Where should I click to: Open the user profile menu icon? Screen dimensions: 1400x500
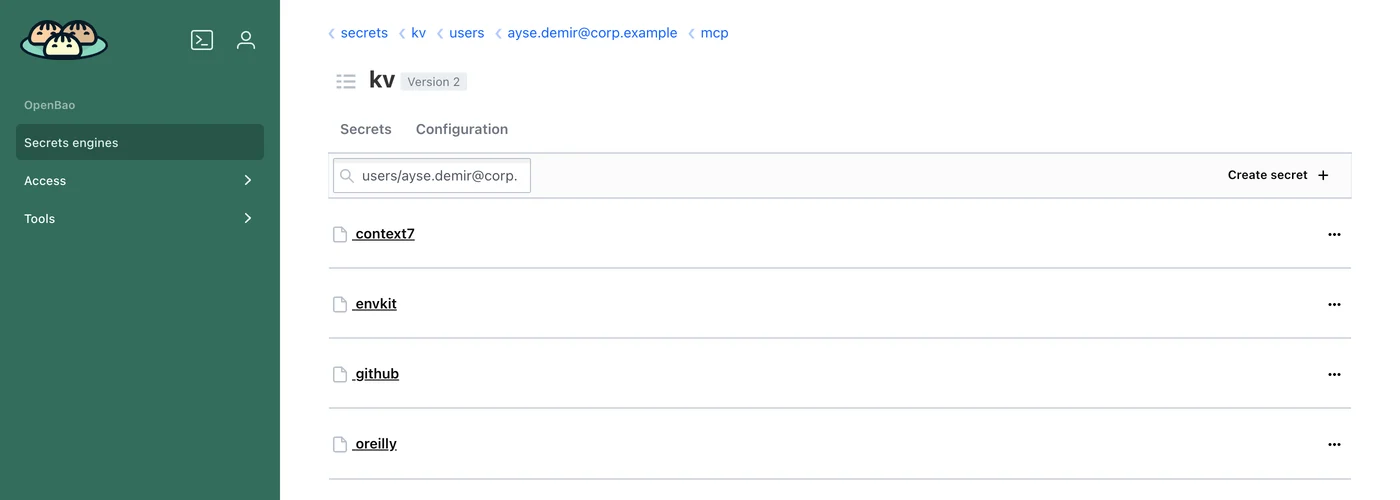[x=246, y=40]
